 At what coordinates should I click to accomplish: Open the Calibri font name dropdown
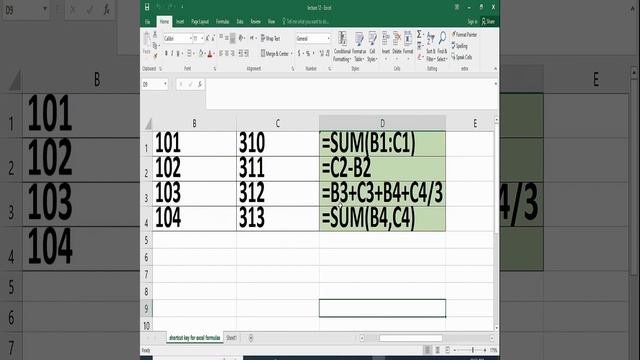191,38
